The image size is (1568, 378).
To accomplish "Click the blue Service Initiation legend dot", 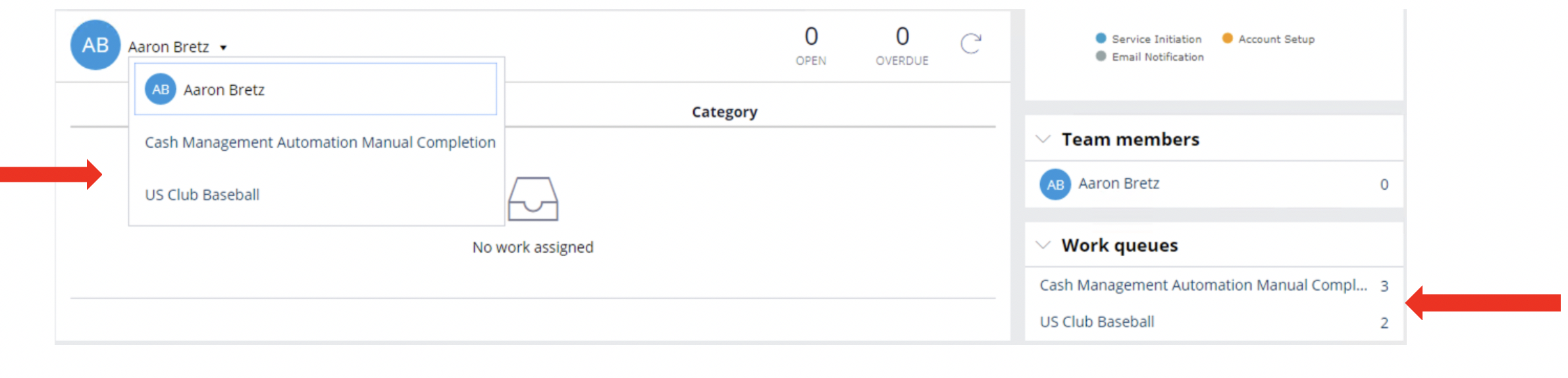I will 1101,38.
